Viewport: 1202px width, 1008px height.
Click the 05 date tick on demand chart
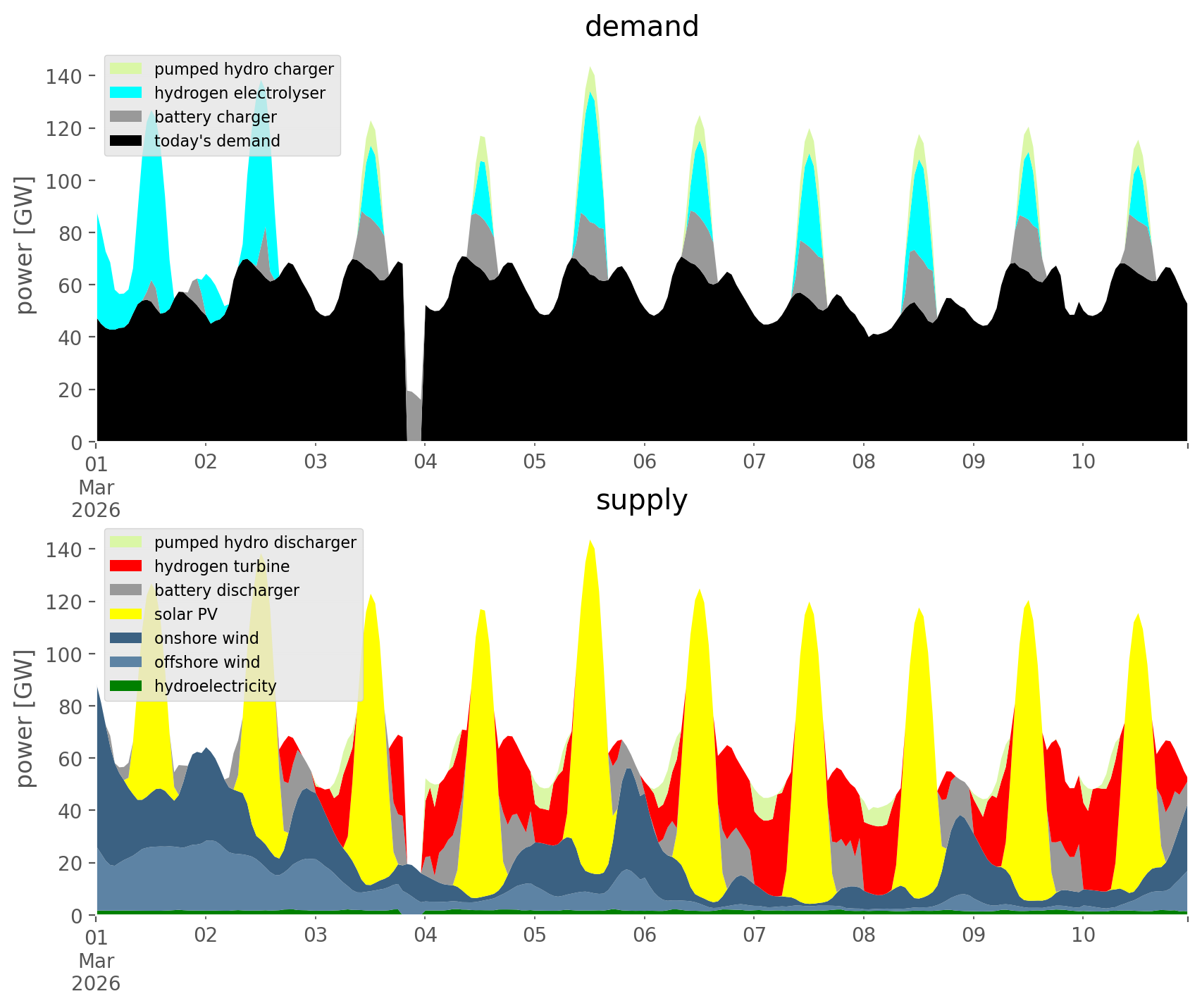point(535,462)
